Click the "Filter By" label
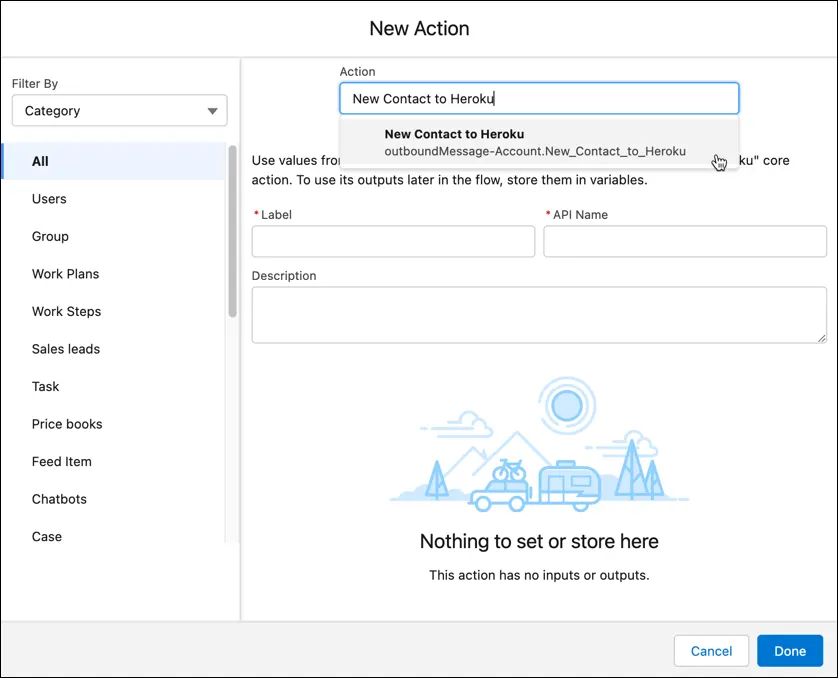 pos(35,83)
